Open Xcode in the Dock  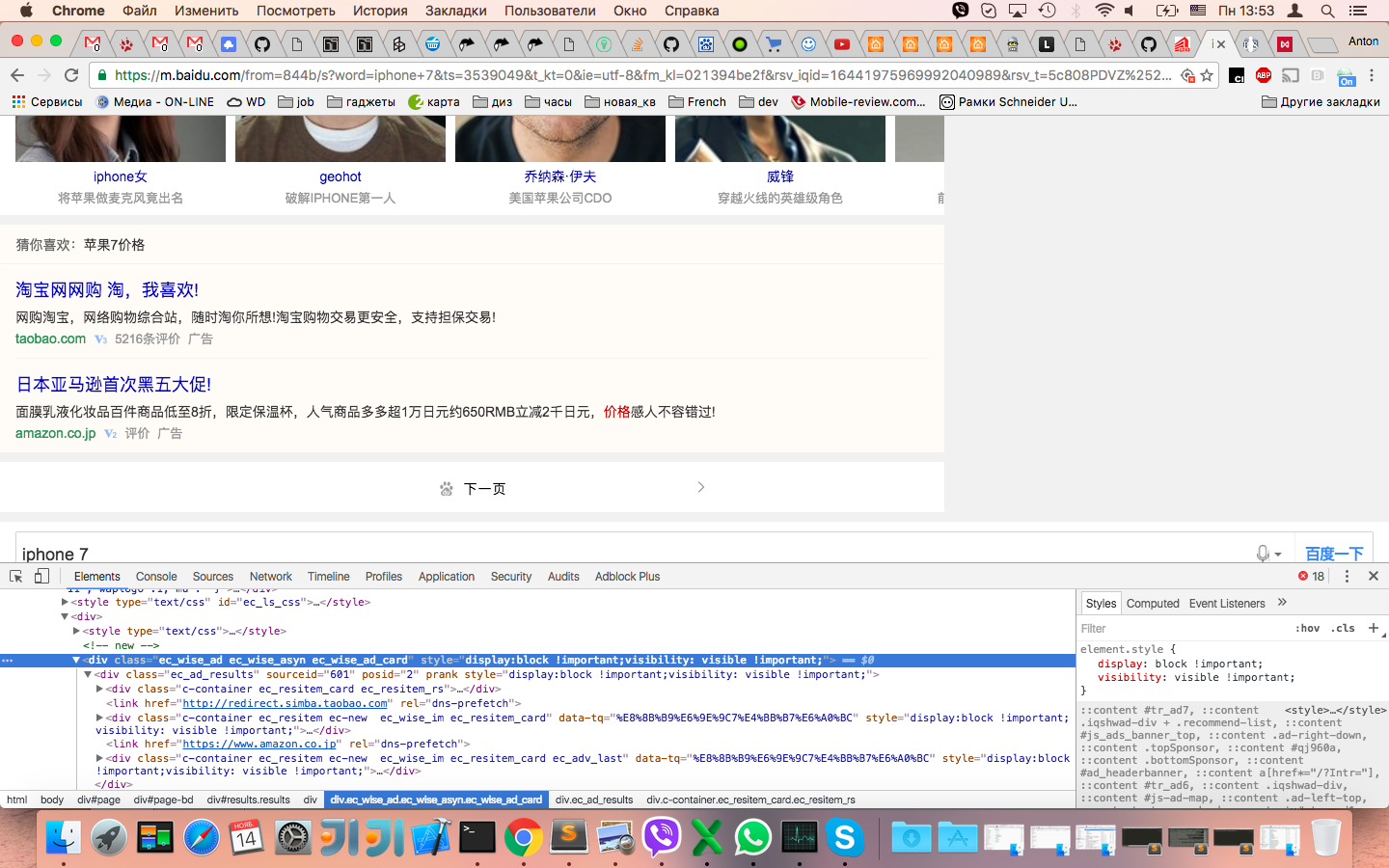(431, 837)
